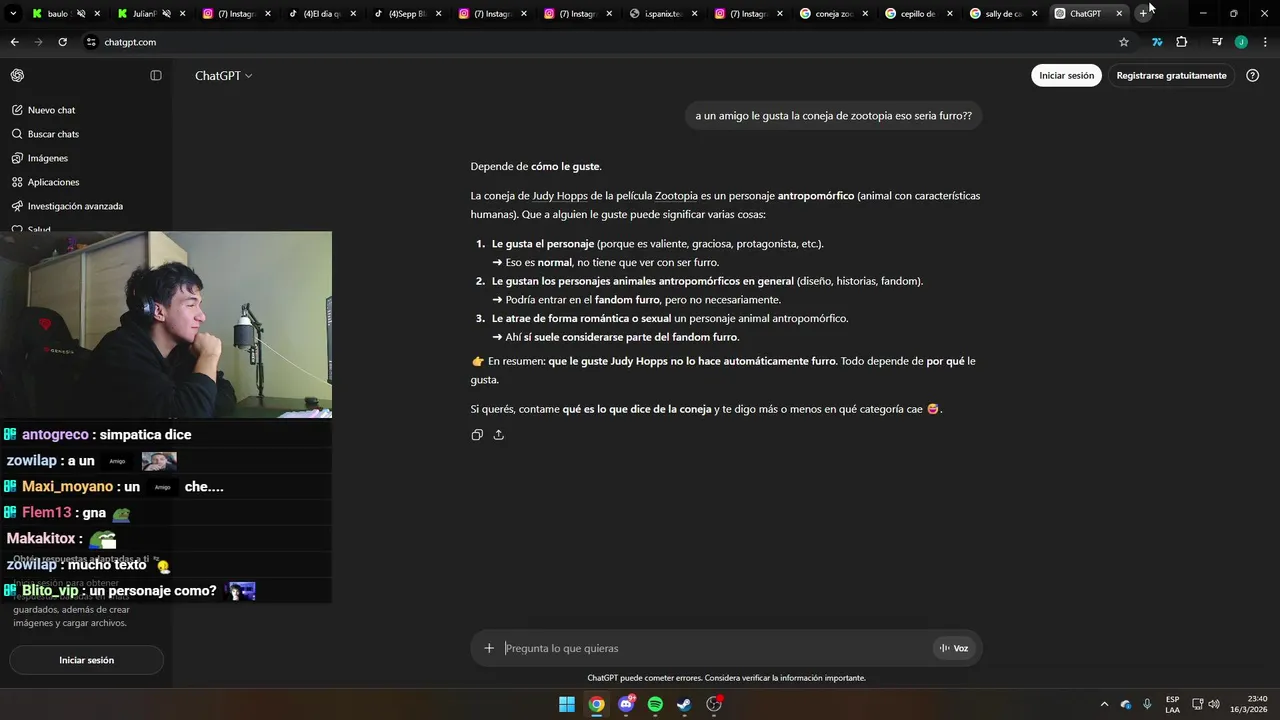Screen dimensions: 1280x720
Task: Open Discord from the taskbar
Action: coord(626,704)
